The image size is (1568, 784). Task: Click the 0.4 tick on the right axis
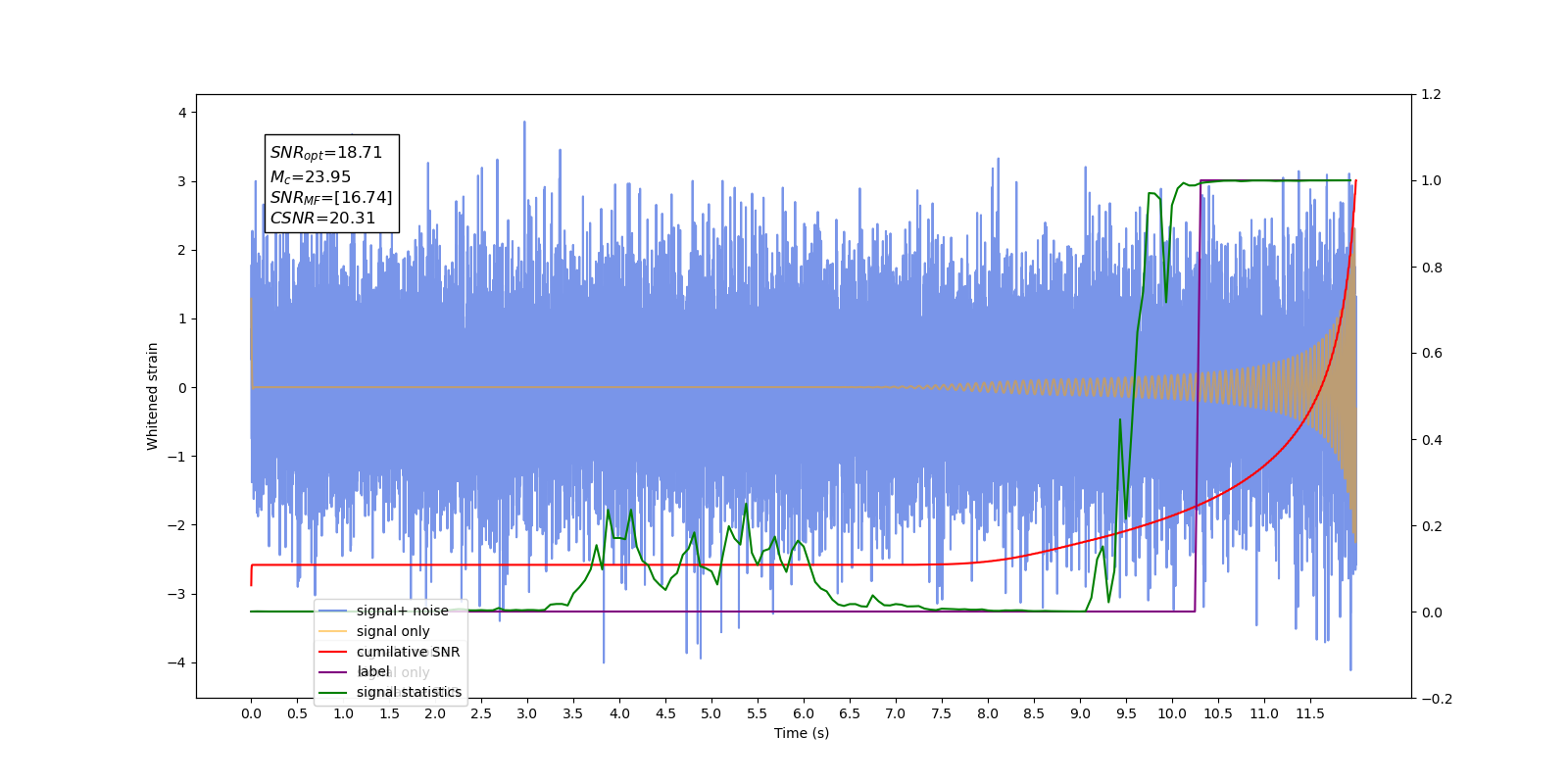click(x=1432, y=440)
